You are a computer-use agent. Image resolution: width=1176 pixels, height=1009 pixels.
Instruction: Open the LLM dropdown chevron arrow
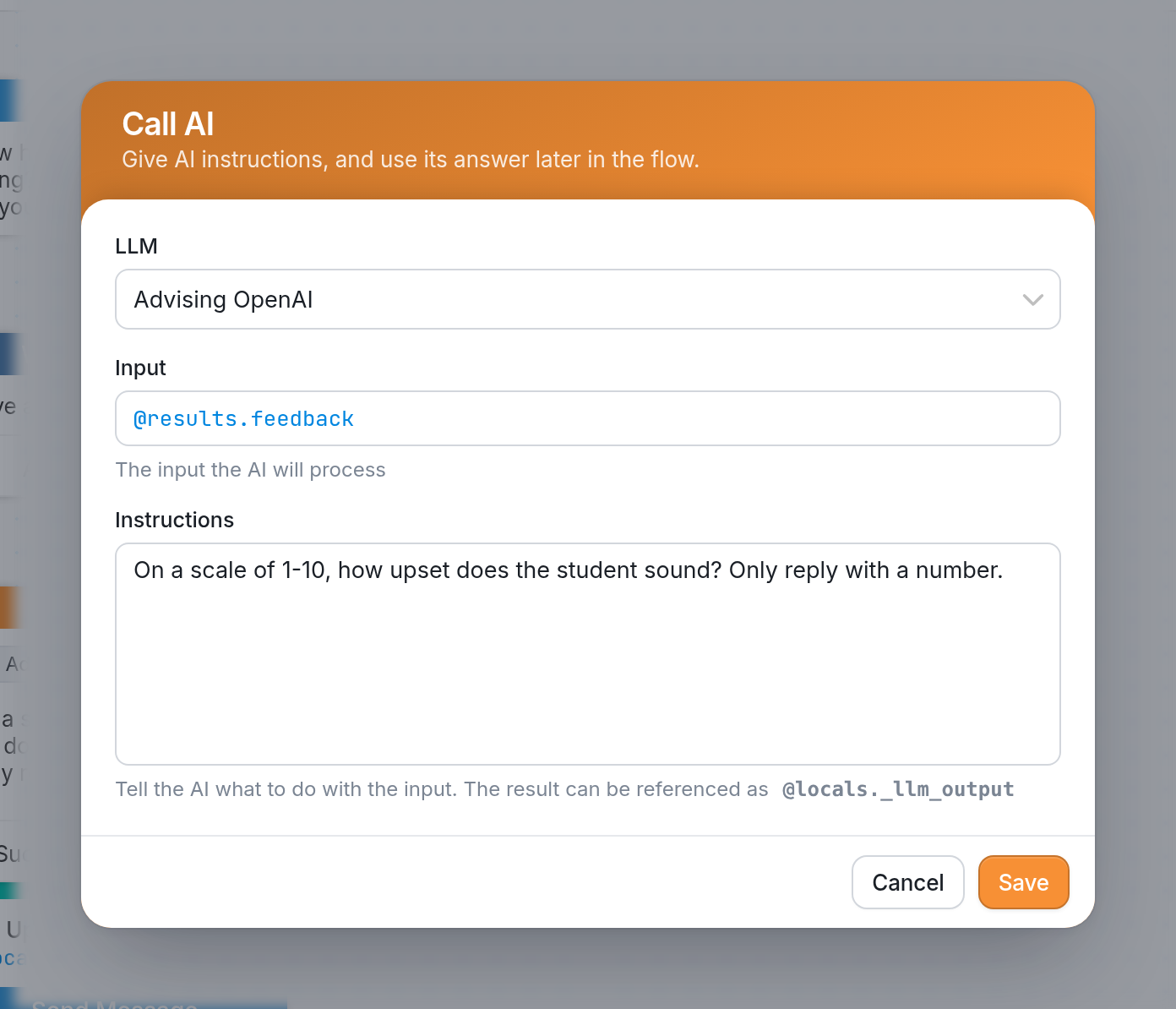tap(1032, 300)
